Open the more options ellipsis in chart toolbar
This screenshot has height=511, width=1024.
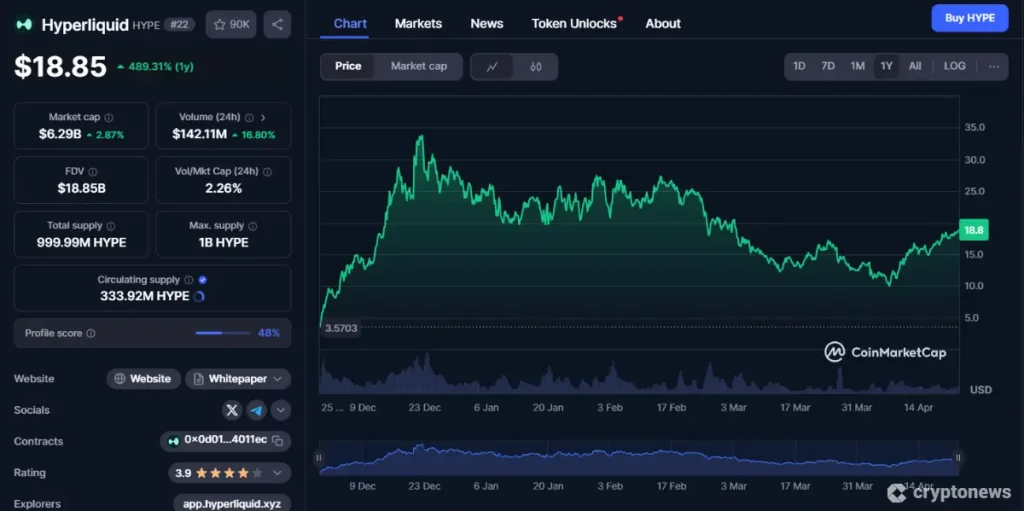(x=993, y=66)
